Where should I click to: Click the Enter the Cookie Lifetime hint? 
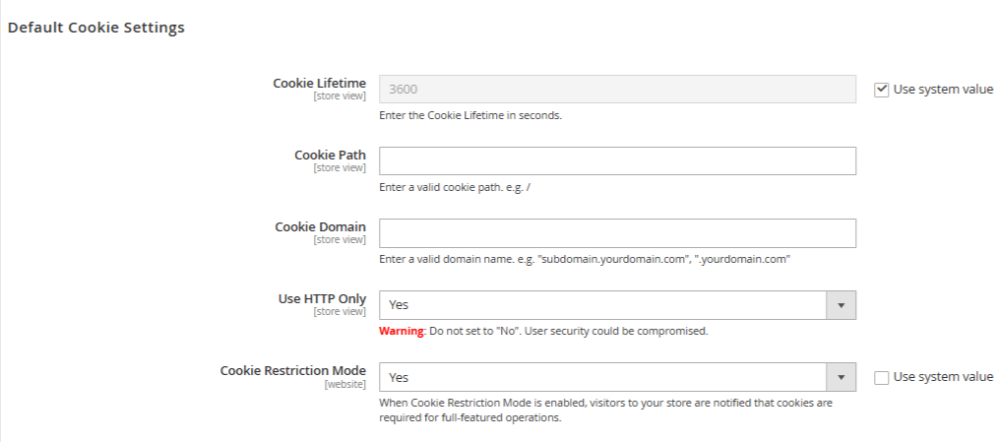(470, 115)
